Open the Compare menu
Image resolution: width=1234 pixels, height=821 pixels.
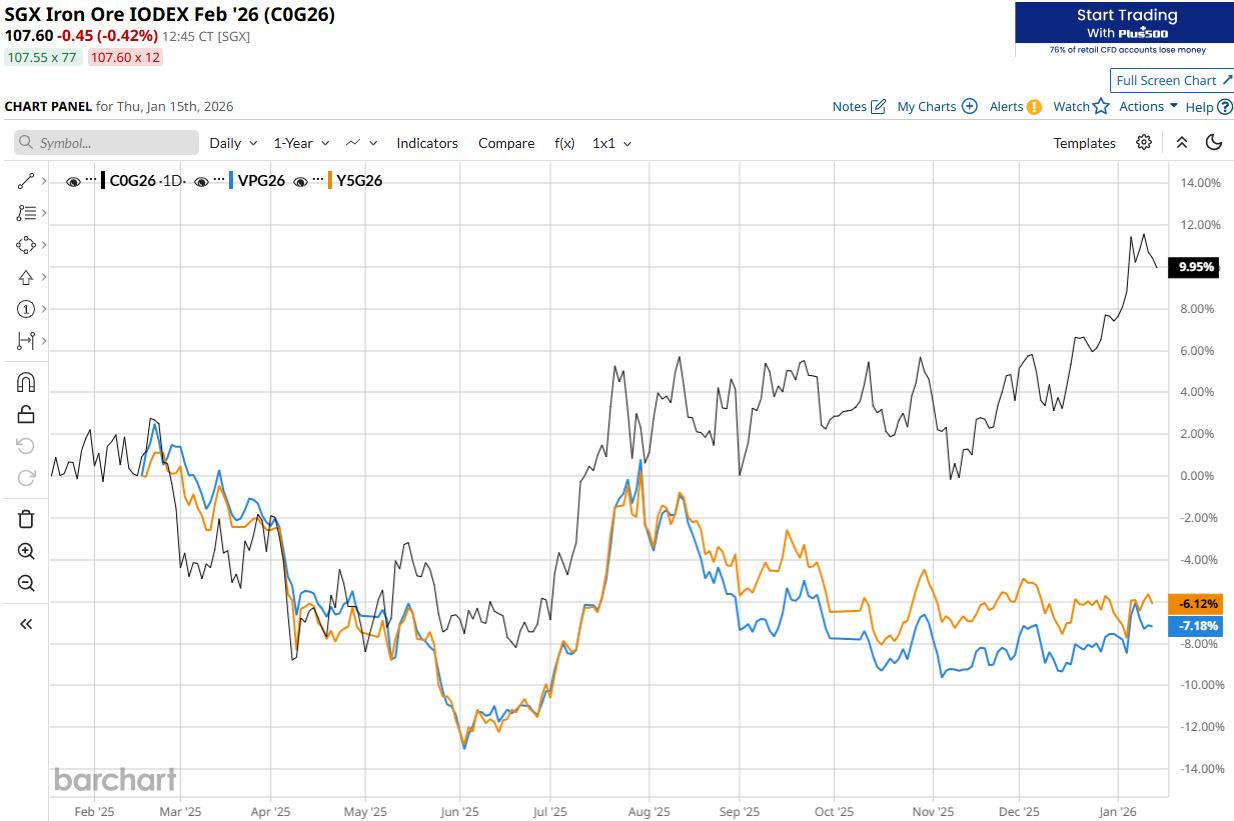tap(506, 143)
